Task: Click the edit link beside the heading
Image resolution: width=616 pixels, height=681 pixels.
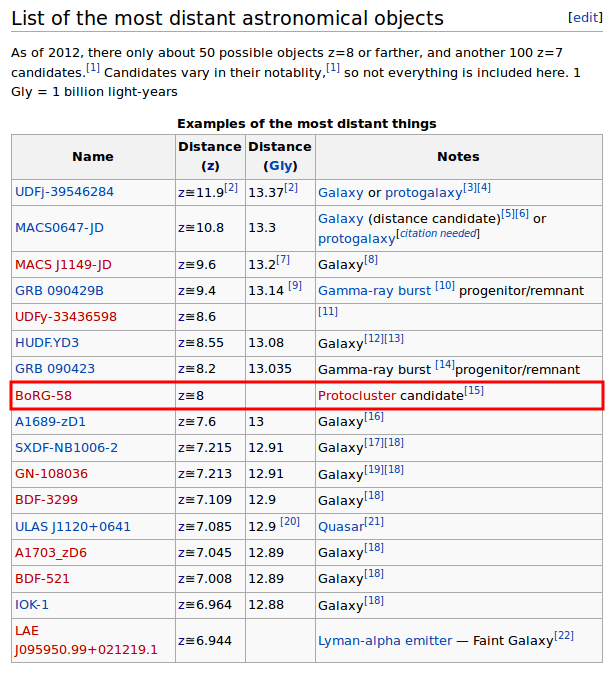Action: point(585,17)
